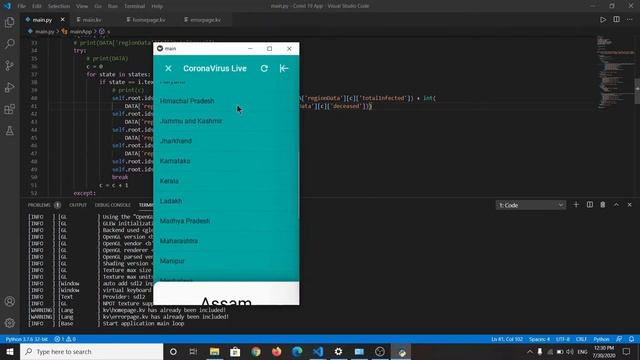Close the main.py editor tab
The image size is (640, 360).
(62, 20)
